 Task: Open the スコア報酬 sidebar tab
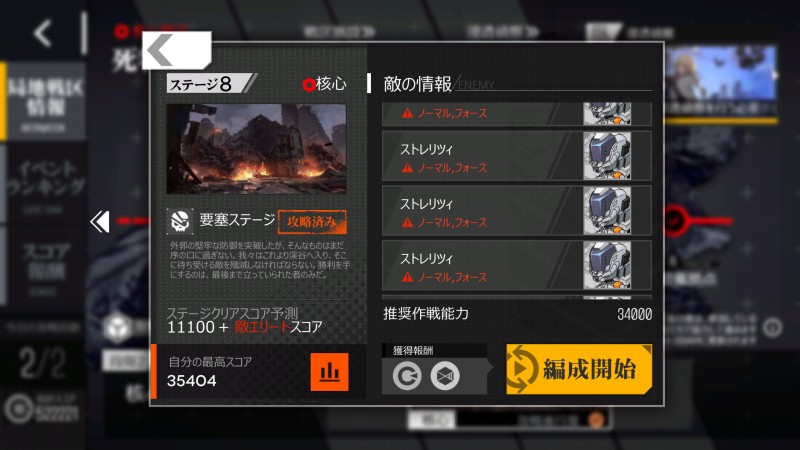pos(45,265)
